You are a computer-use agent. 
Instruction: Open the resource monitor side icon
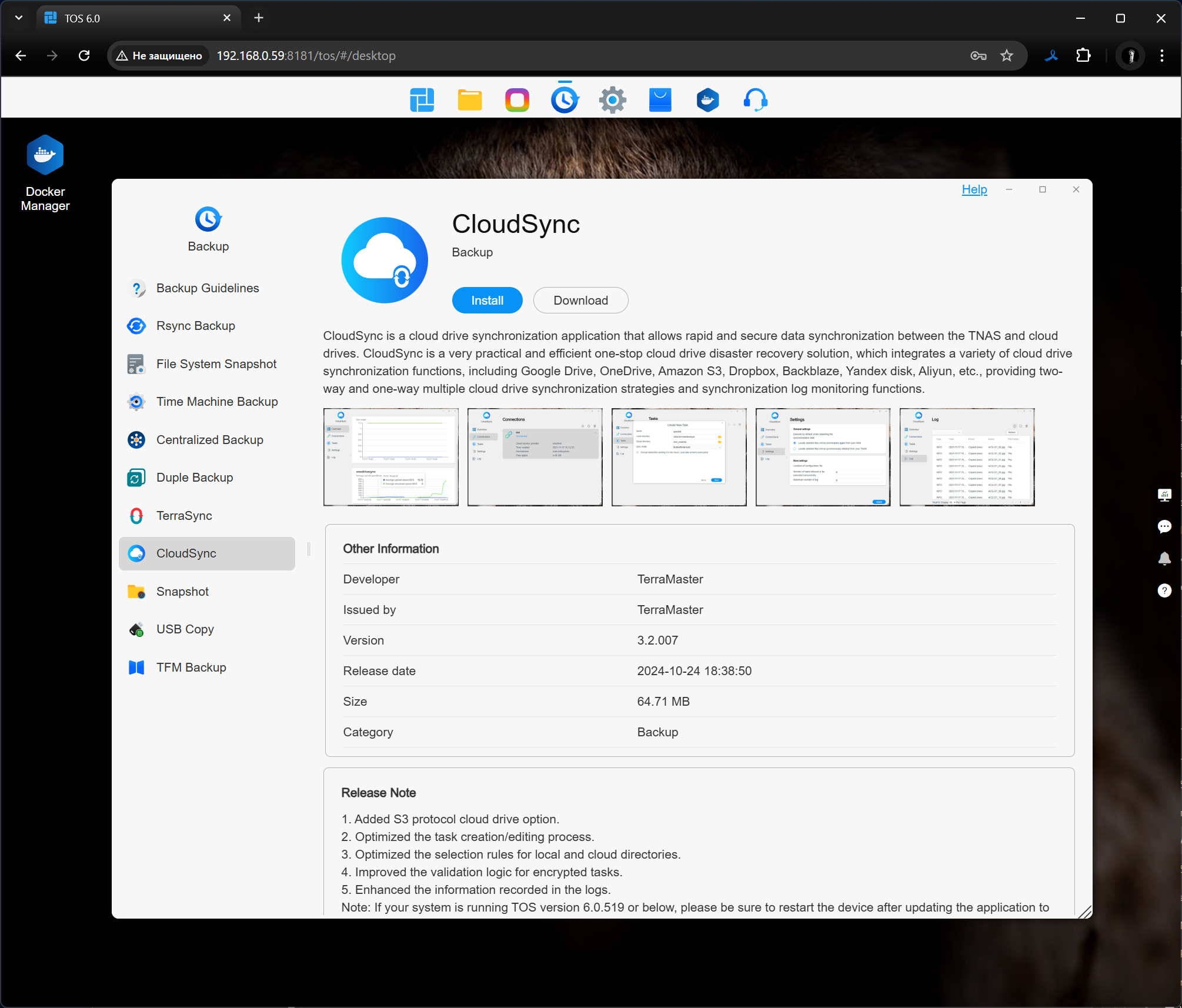1164,495
